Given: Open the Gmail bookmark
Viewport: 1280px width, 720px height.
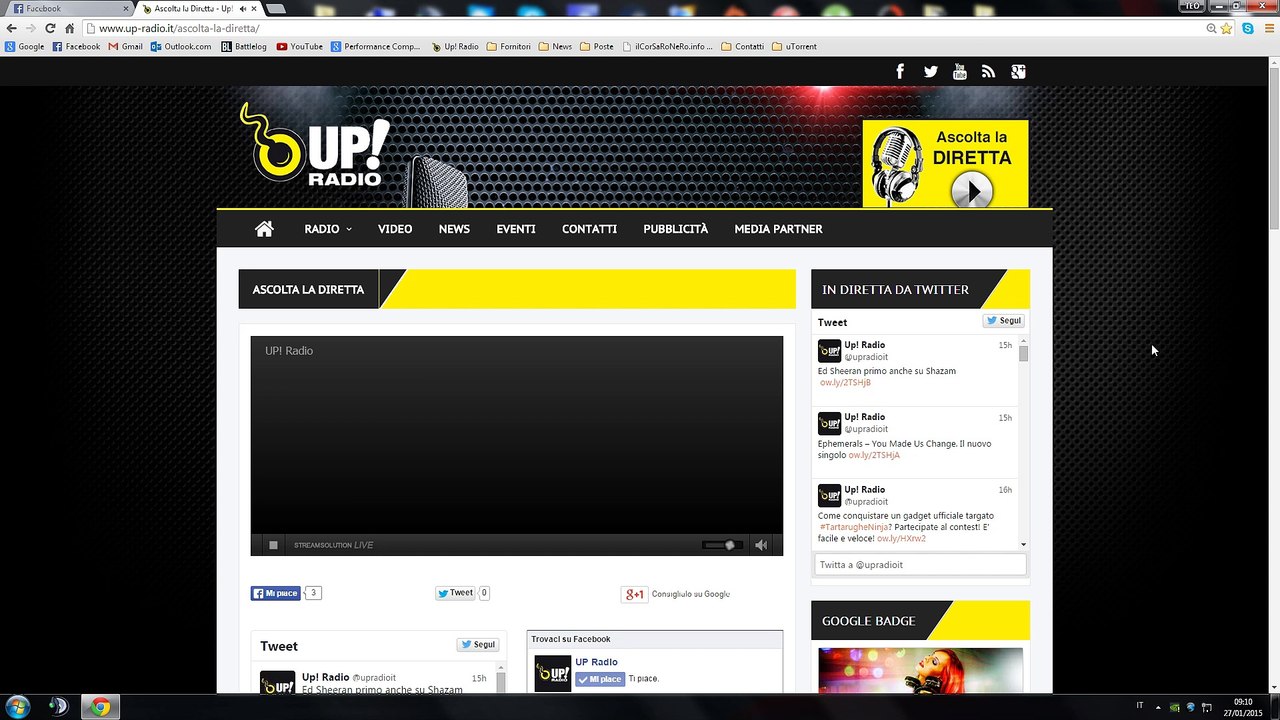Looking at the screenshot, I should pos(126,47).
